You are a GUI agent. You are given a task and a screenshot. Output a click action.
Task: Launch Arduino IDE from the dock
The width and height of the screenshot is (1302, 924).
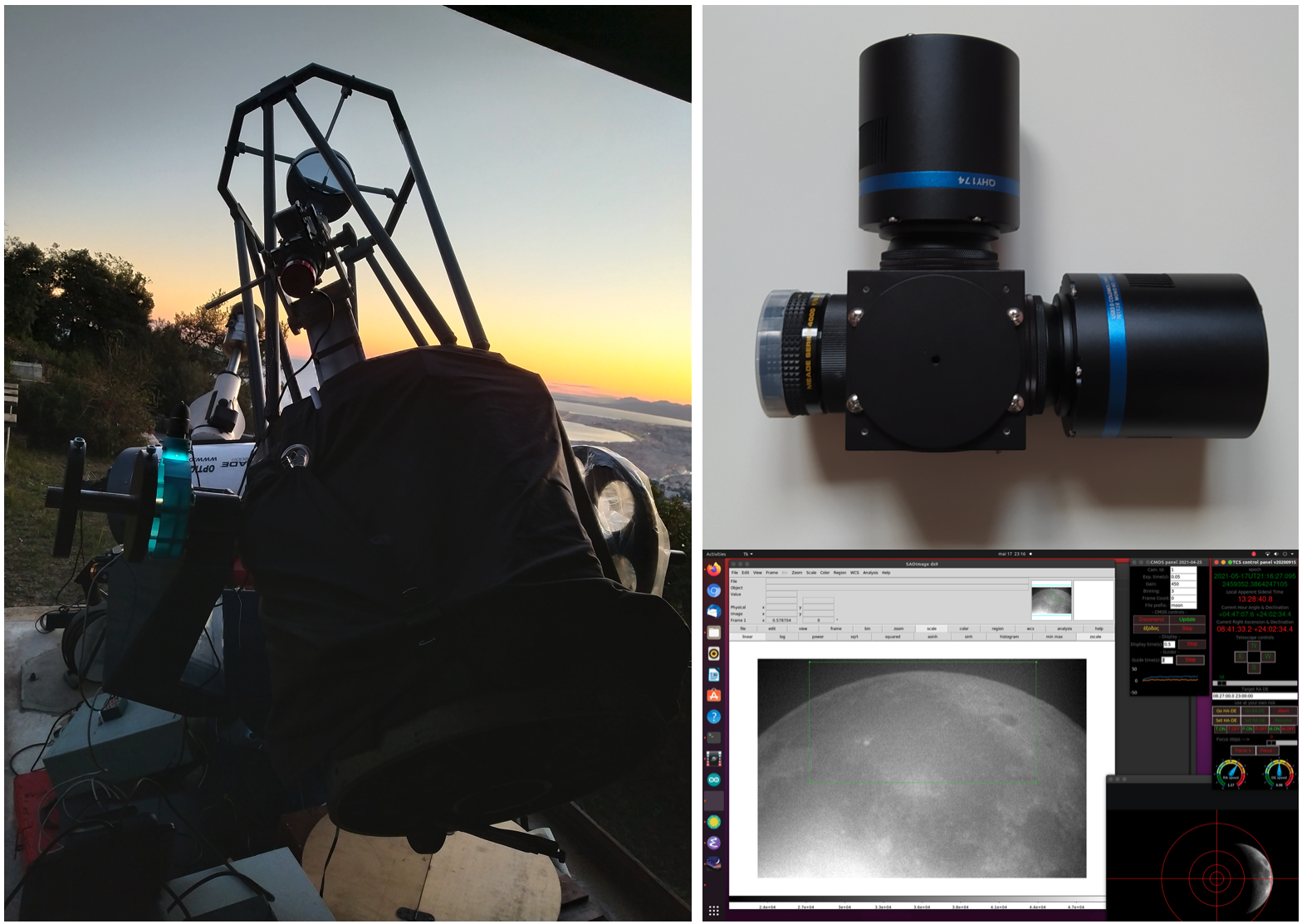tap(713, 780)
